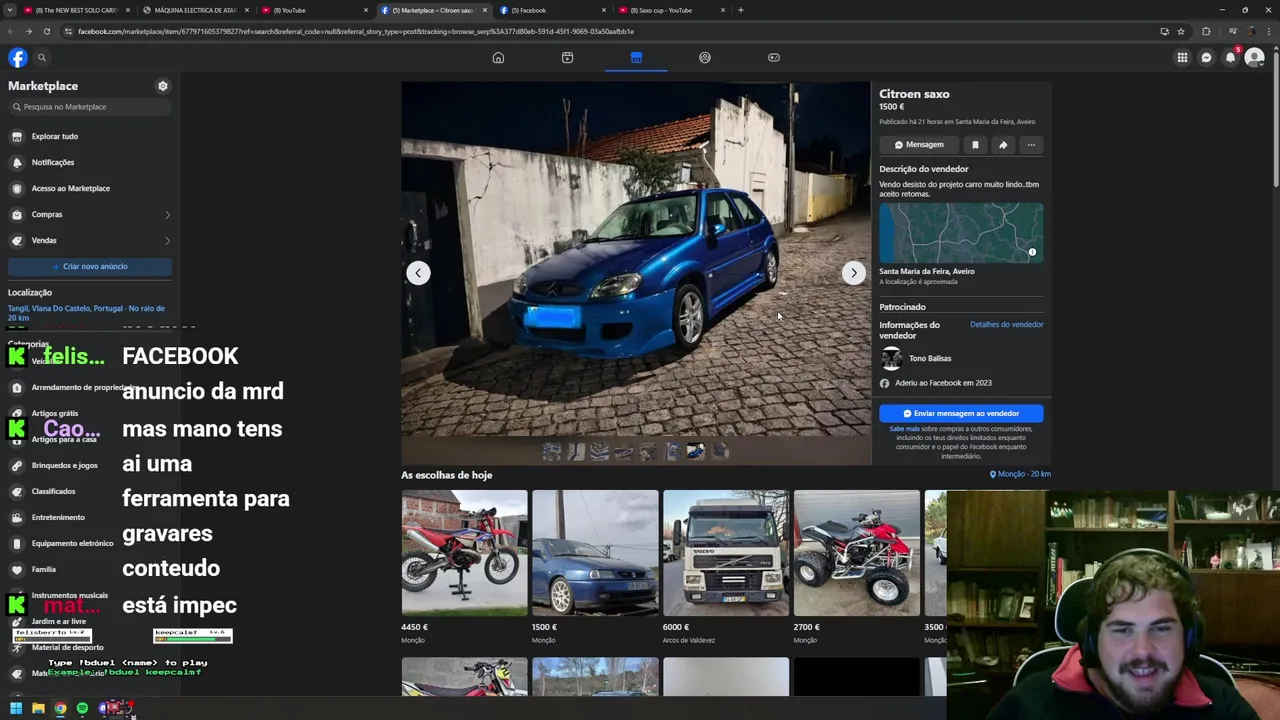Open seller Tono Balisas profile

[930, 358]
